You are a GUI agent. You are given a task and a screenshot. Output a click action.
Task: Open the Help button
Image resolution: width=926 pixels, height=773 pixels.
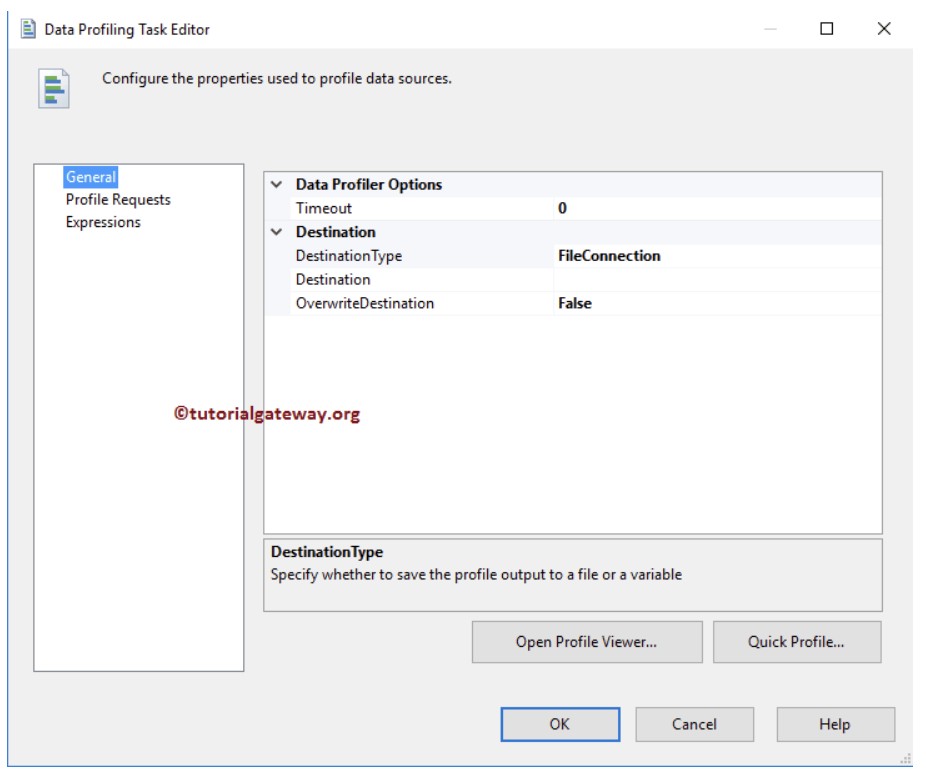[x=835, y=724]
